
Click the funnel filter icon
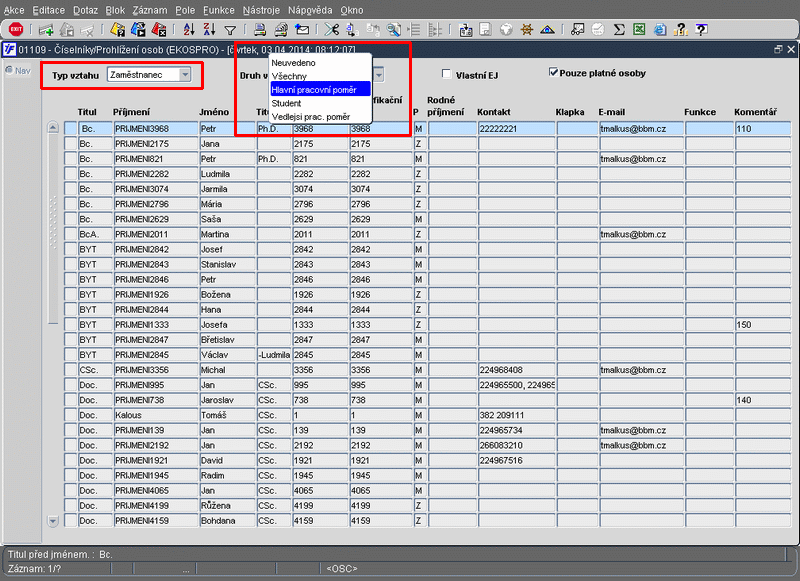230,30
